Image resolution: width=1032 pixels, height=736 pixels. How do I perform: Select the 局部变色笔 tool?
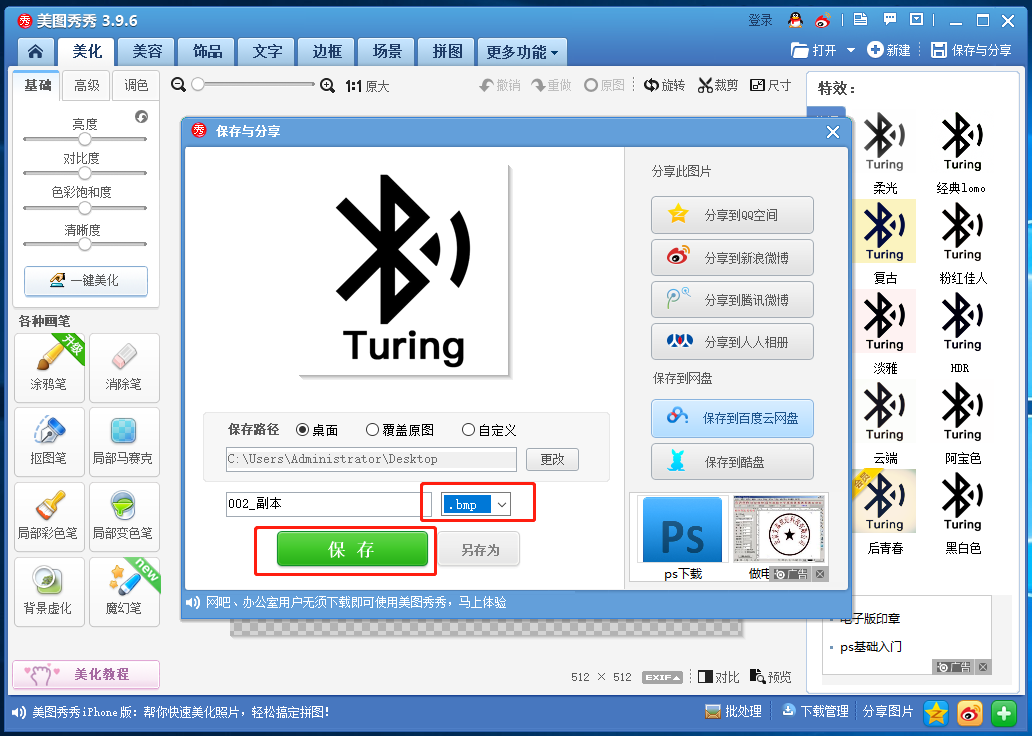(x=124, y=517)
